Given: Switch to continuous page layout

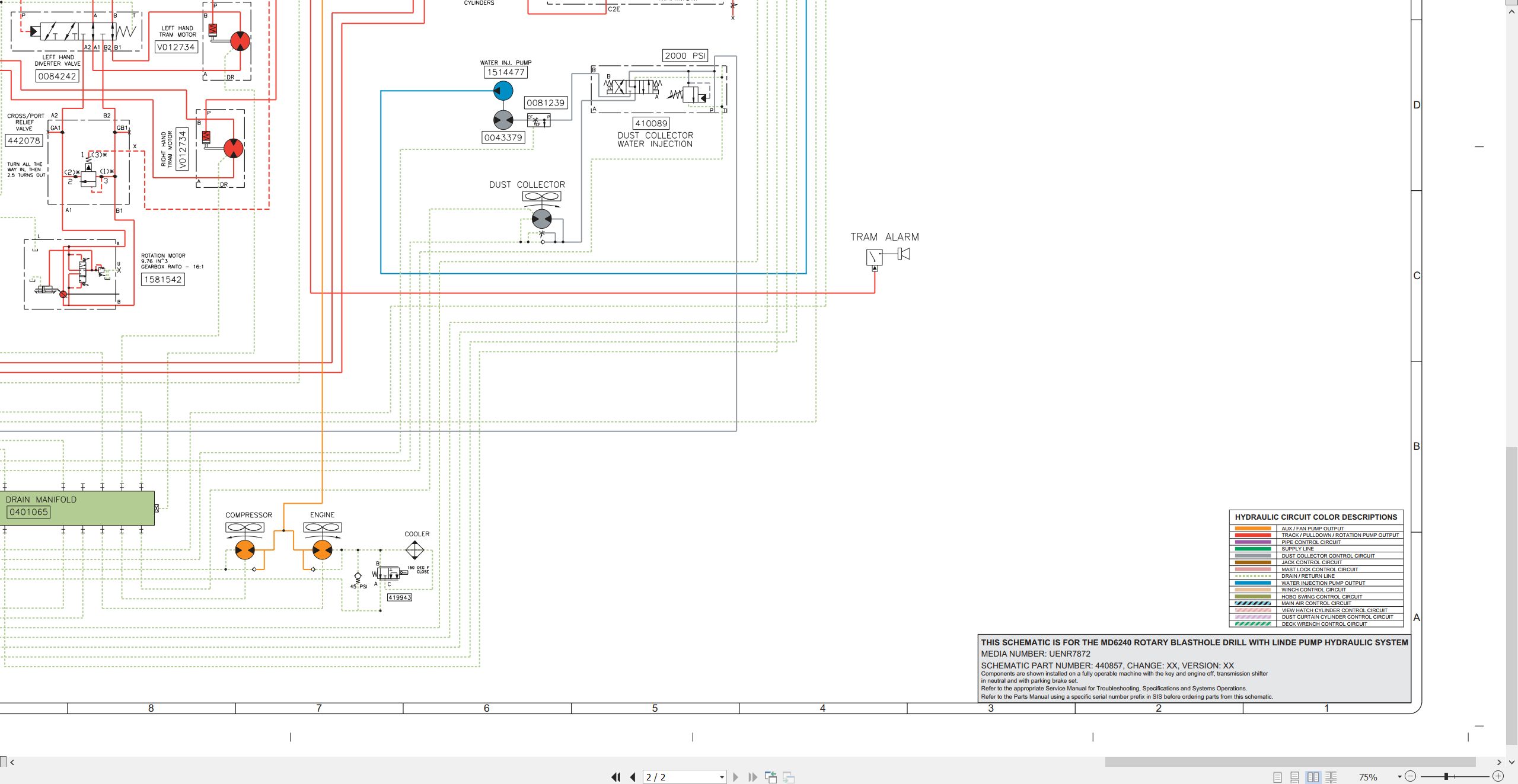Looking at the screenshot, I should point(1295,777).
